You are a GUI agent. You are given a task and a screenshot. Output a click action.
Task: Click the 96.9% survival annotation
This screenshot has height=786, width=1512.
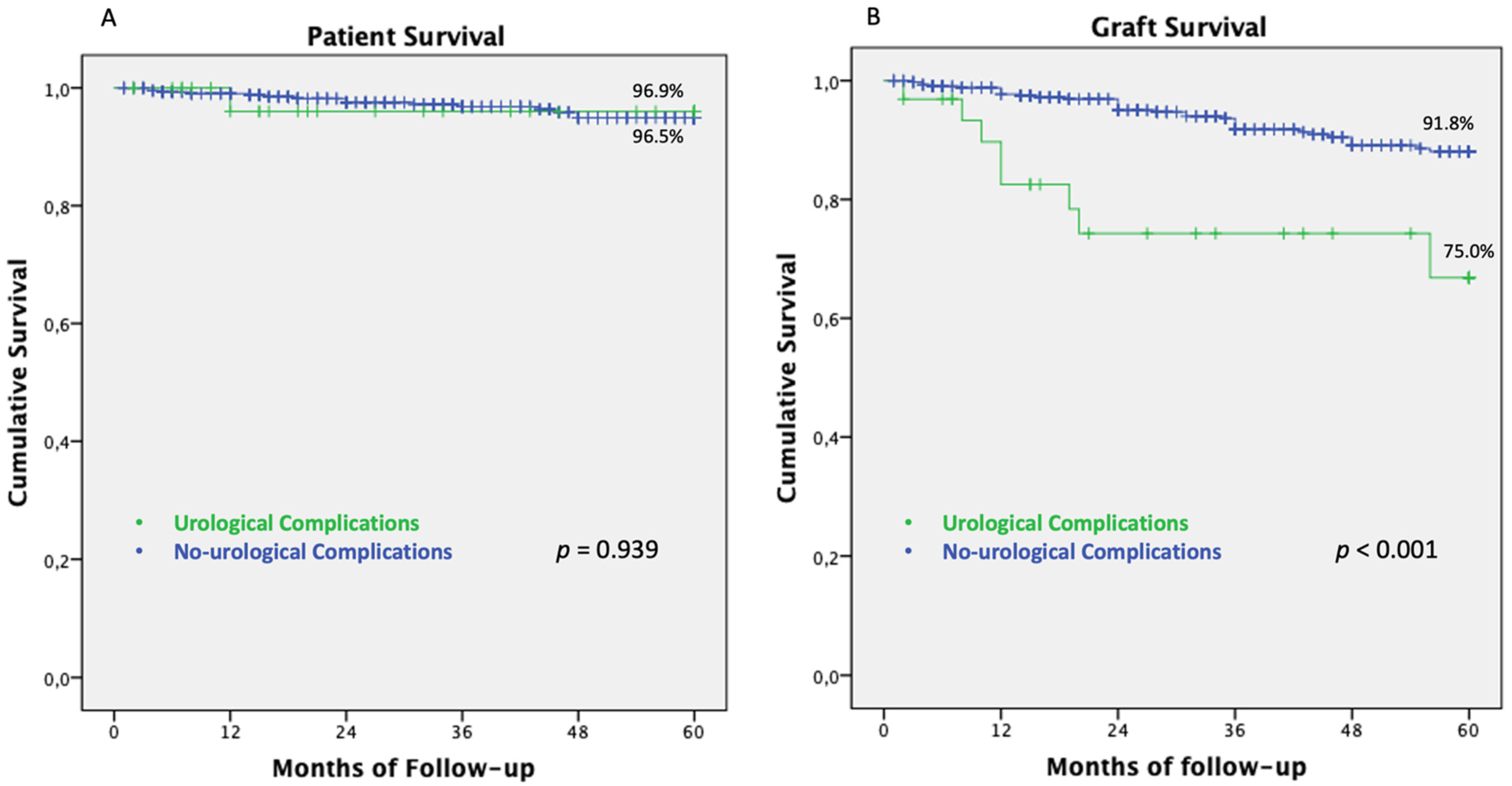point(658,91)
